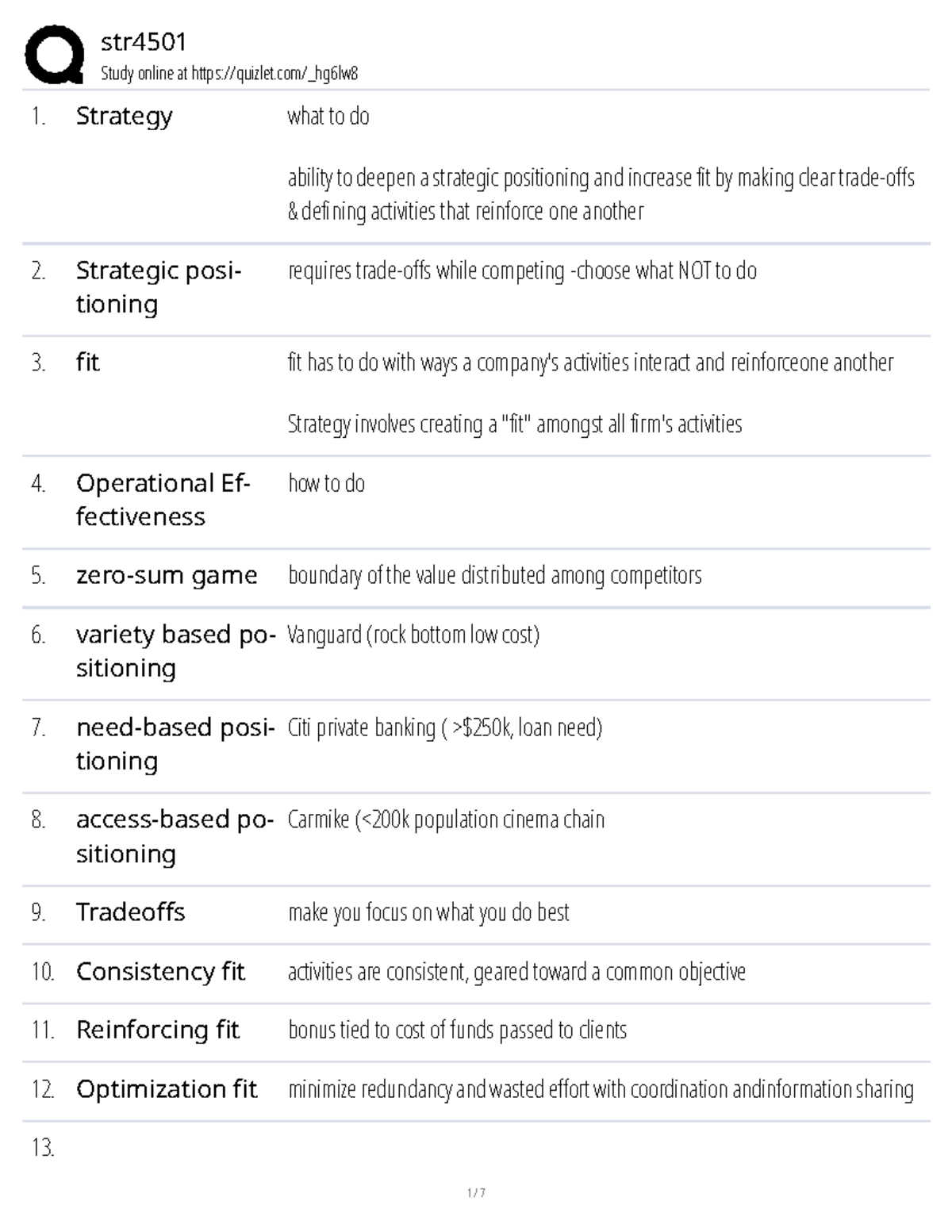The image size is (952, 1232).
Task: Click the need-based positioning term
Action: click(175, 744)
